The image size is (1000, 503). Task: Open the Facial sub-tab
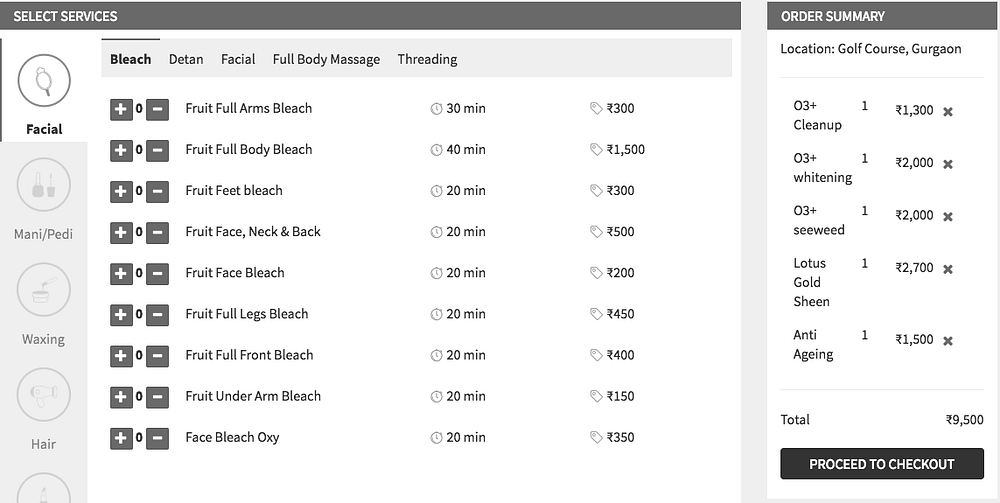238,59
